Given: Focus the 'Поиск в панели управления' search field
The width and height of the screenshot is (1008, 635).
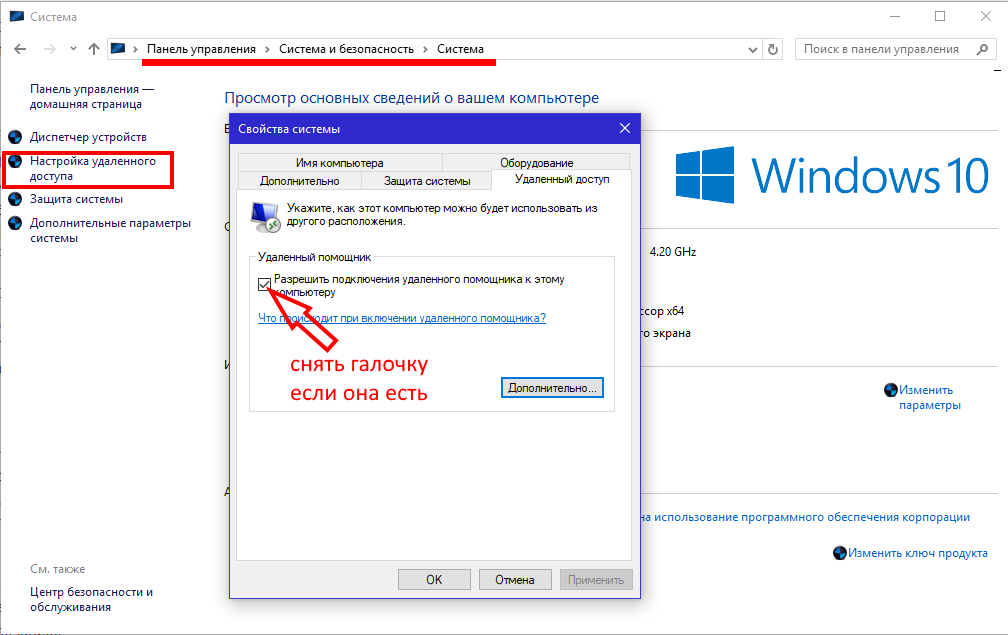Looking at the screenshot, I should coord(895,49).
